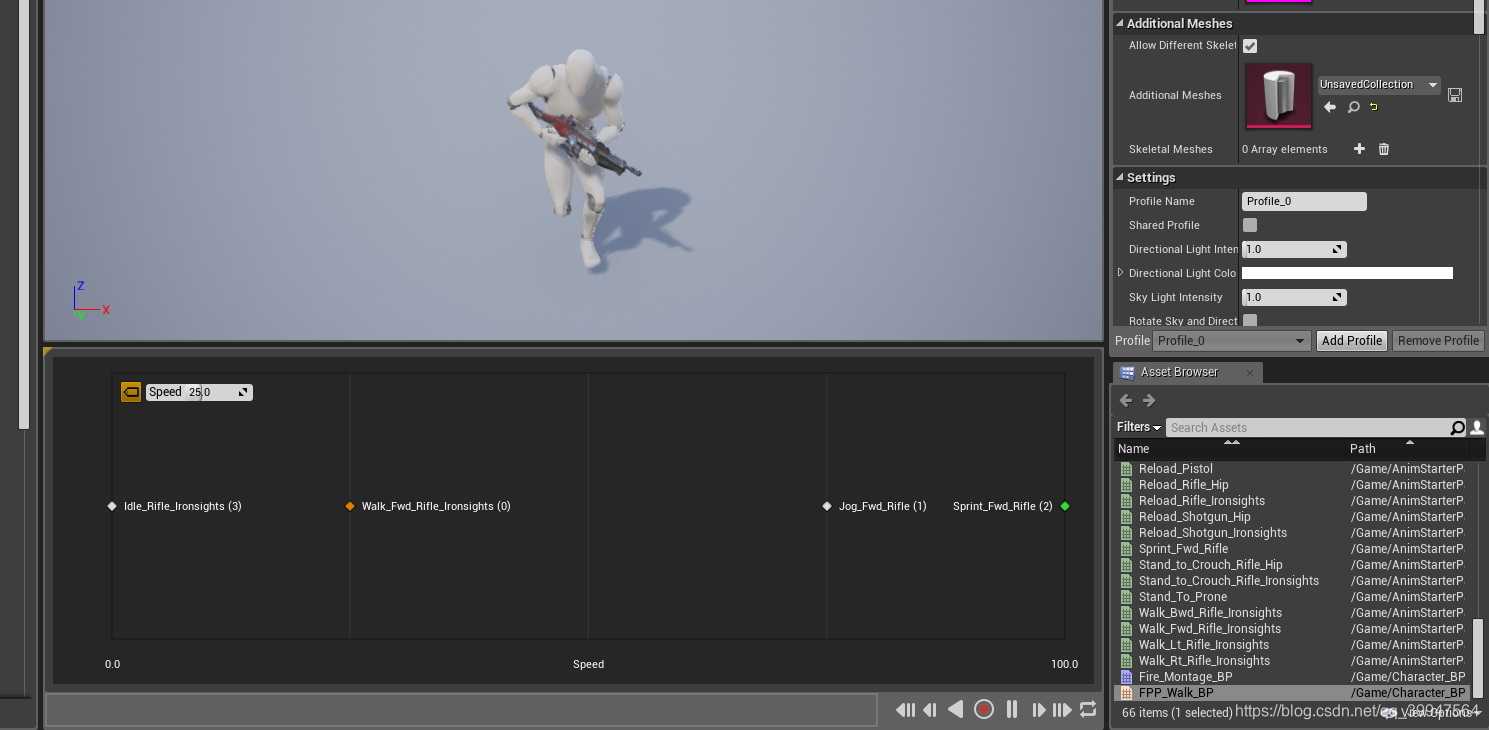Select the Walk_Fwd_Rifle_Ironsights sample point
The height and width of the screenshot is (730, 1489).
point(350,506)
